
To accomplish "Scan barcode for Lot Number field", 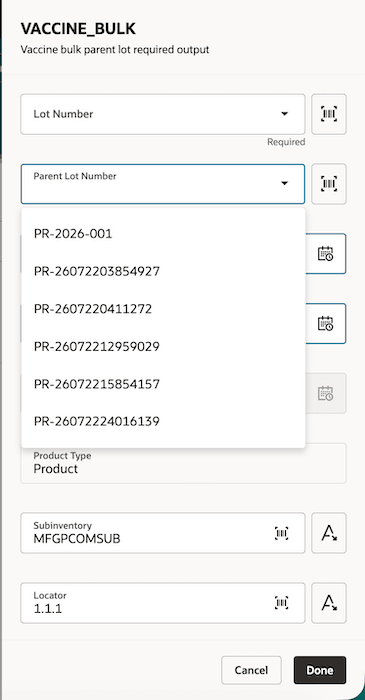I will click(329, 114).
